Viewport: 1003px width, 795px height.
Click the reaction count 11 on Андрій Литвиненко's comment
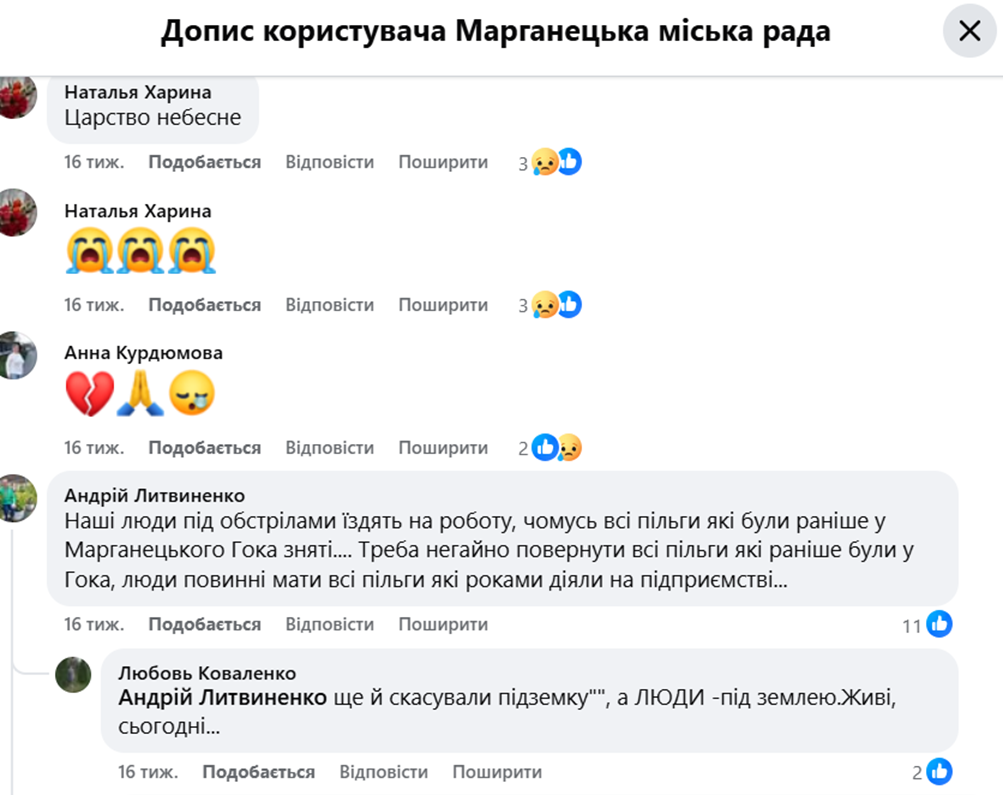pyautogui.click(x=912, y=624)
